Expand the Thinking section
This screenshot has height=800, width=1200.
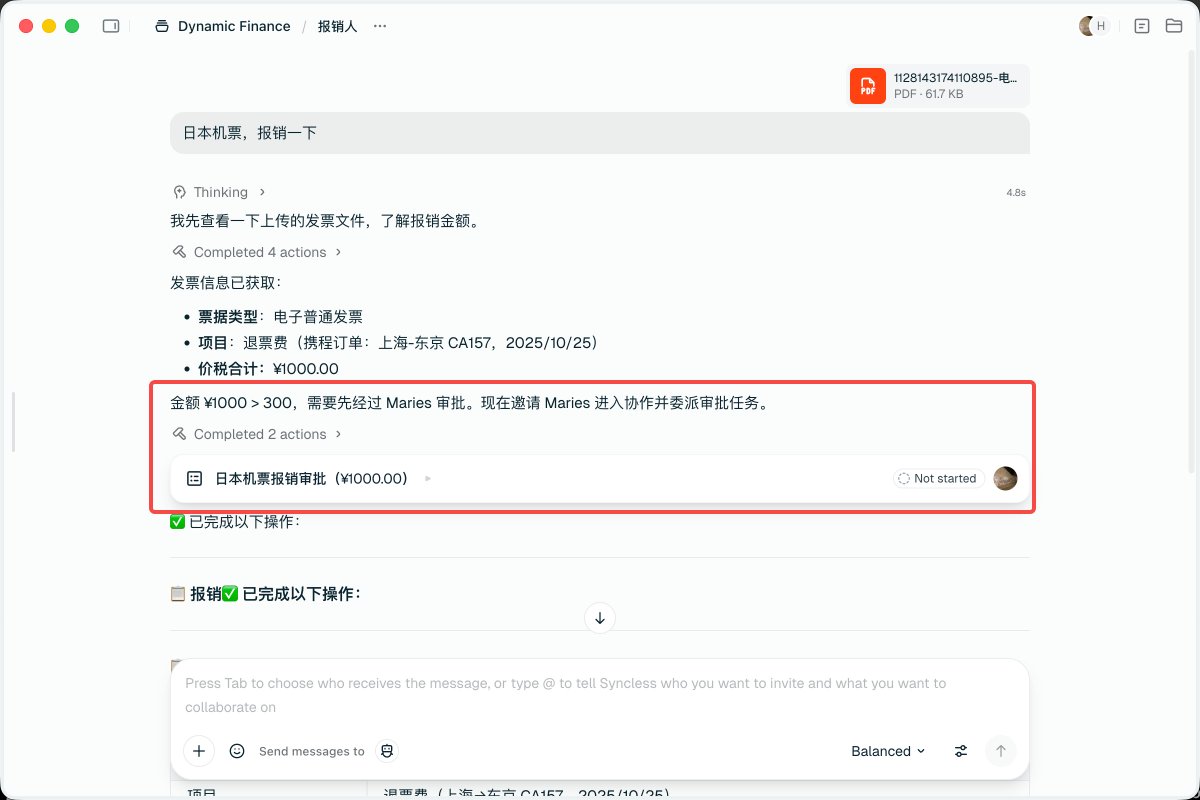click(x=219, y=192)
